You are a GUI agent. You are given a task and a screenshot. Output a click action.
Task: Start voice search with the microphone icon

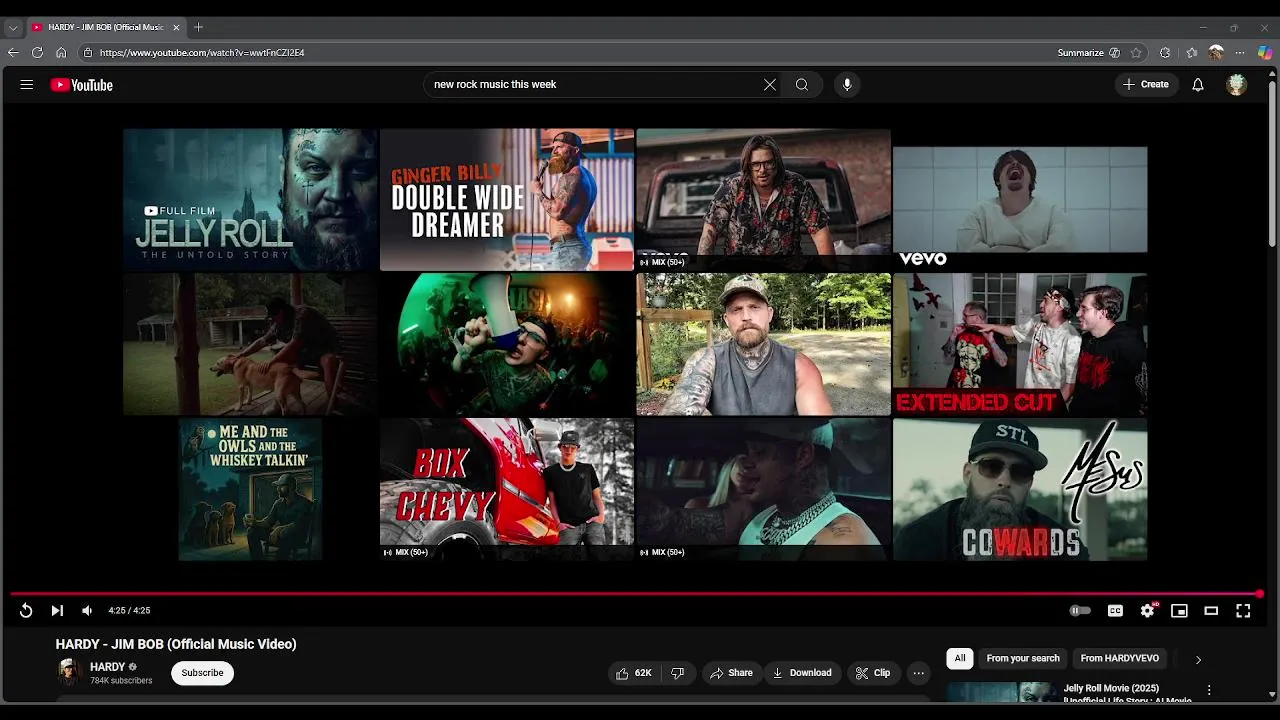point(847,85)
